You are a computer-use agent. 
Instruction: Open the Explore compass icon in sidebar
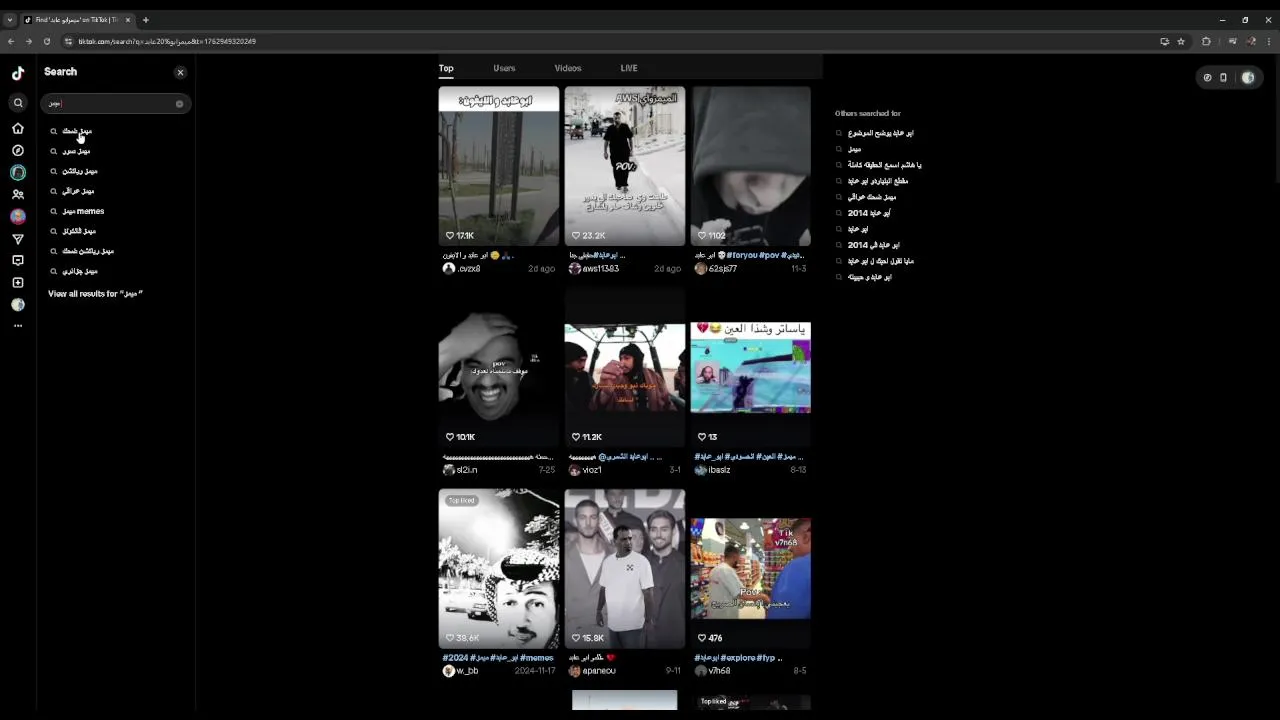18,151
